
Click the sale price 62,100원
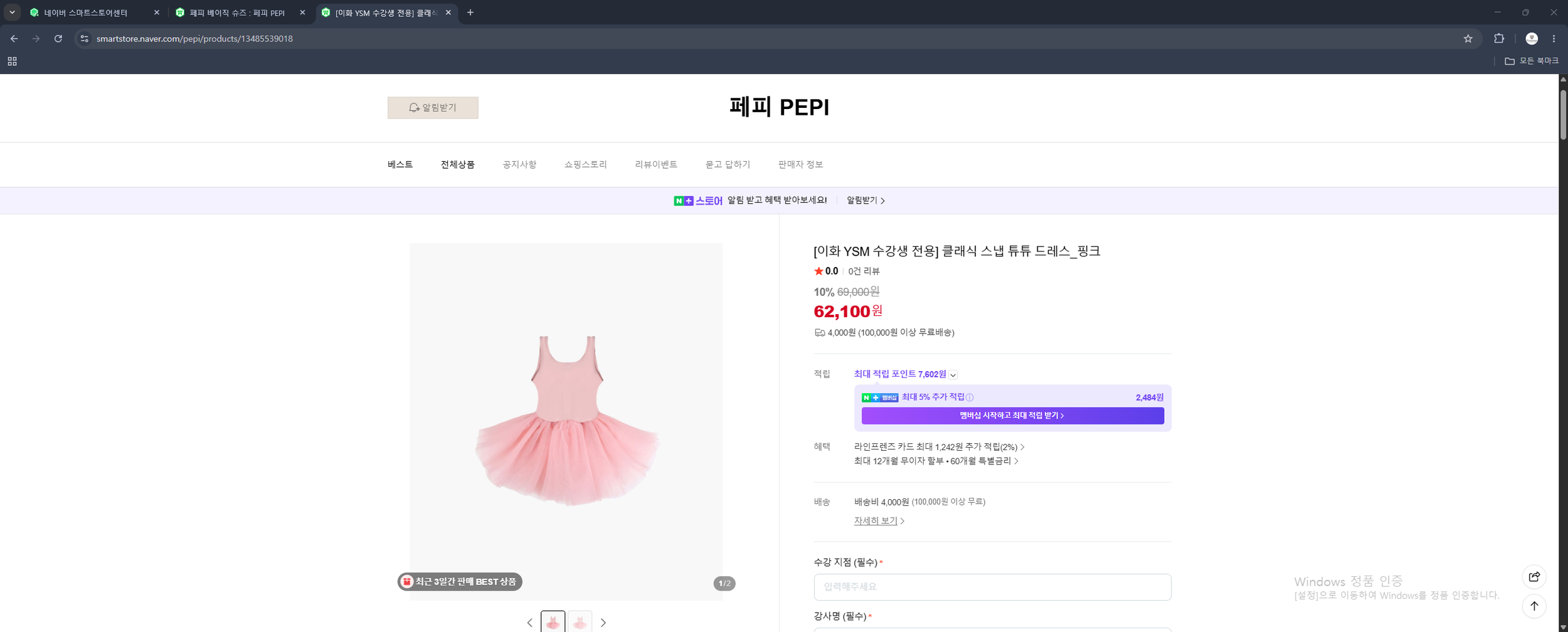[x=848, y=312]
